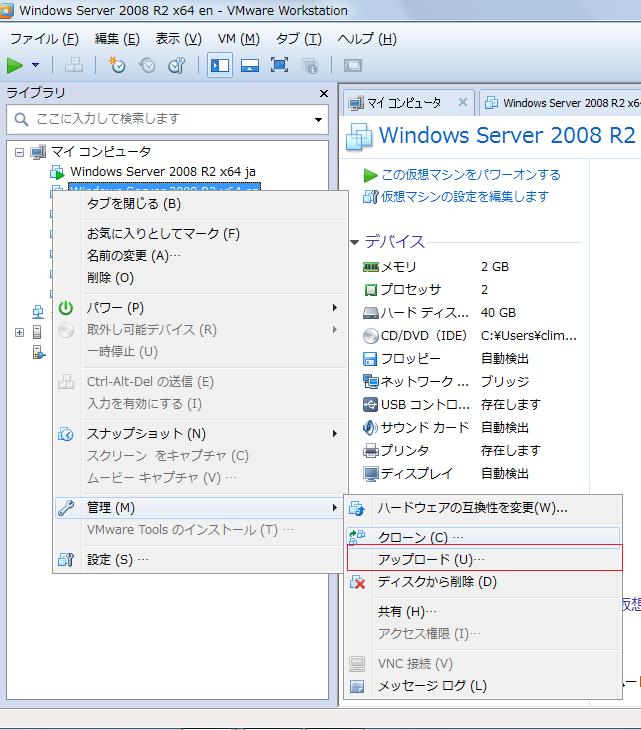Open 設定 (S) from the context menu
This screenshot has width=641, height=730.
pyautogui.click(x=200, y=560)
